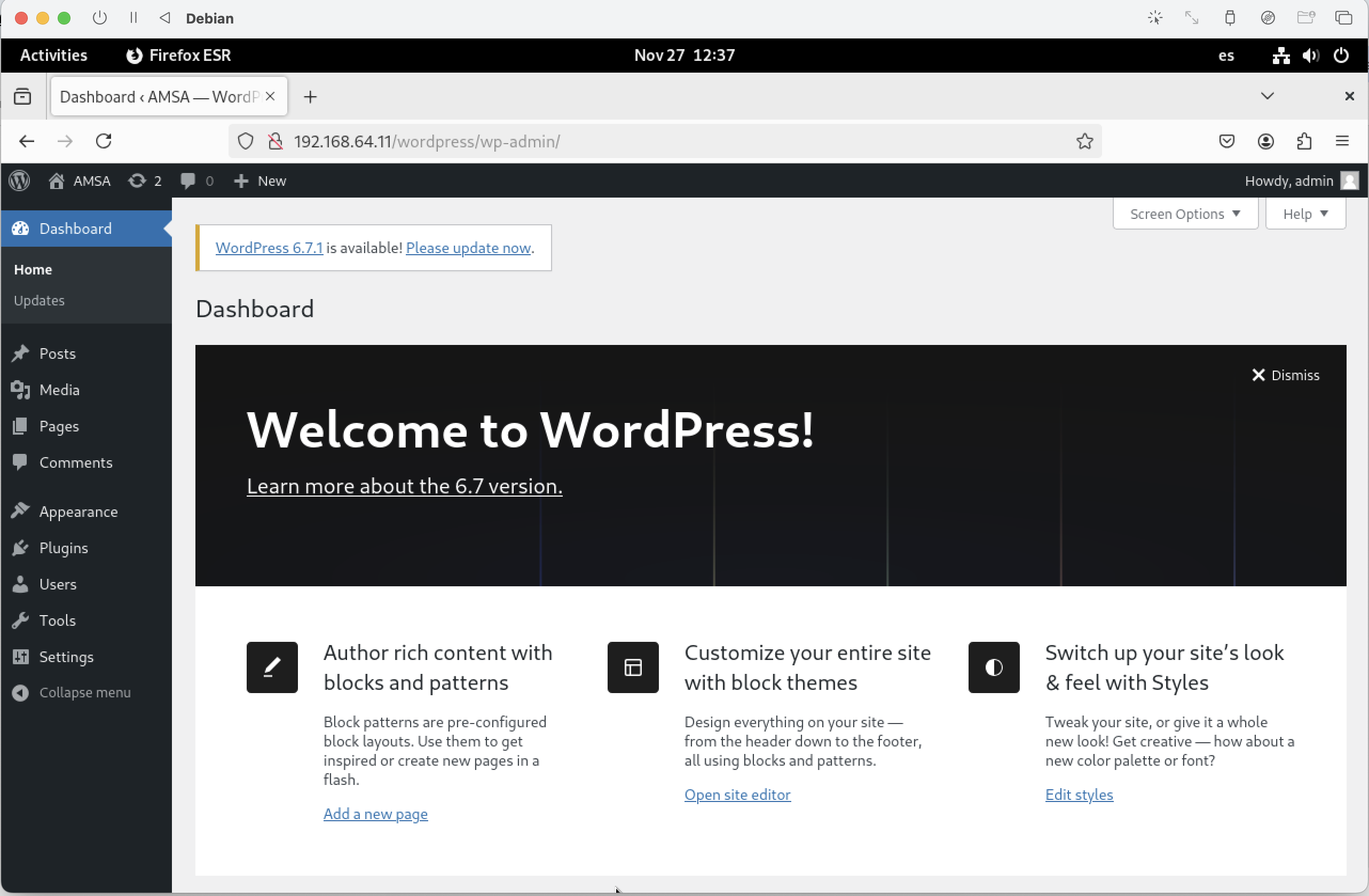Open the es keyboard layout indicator
Viewport: 1369px width, 896px height.
[1226, 55]
